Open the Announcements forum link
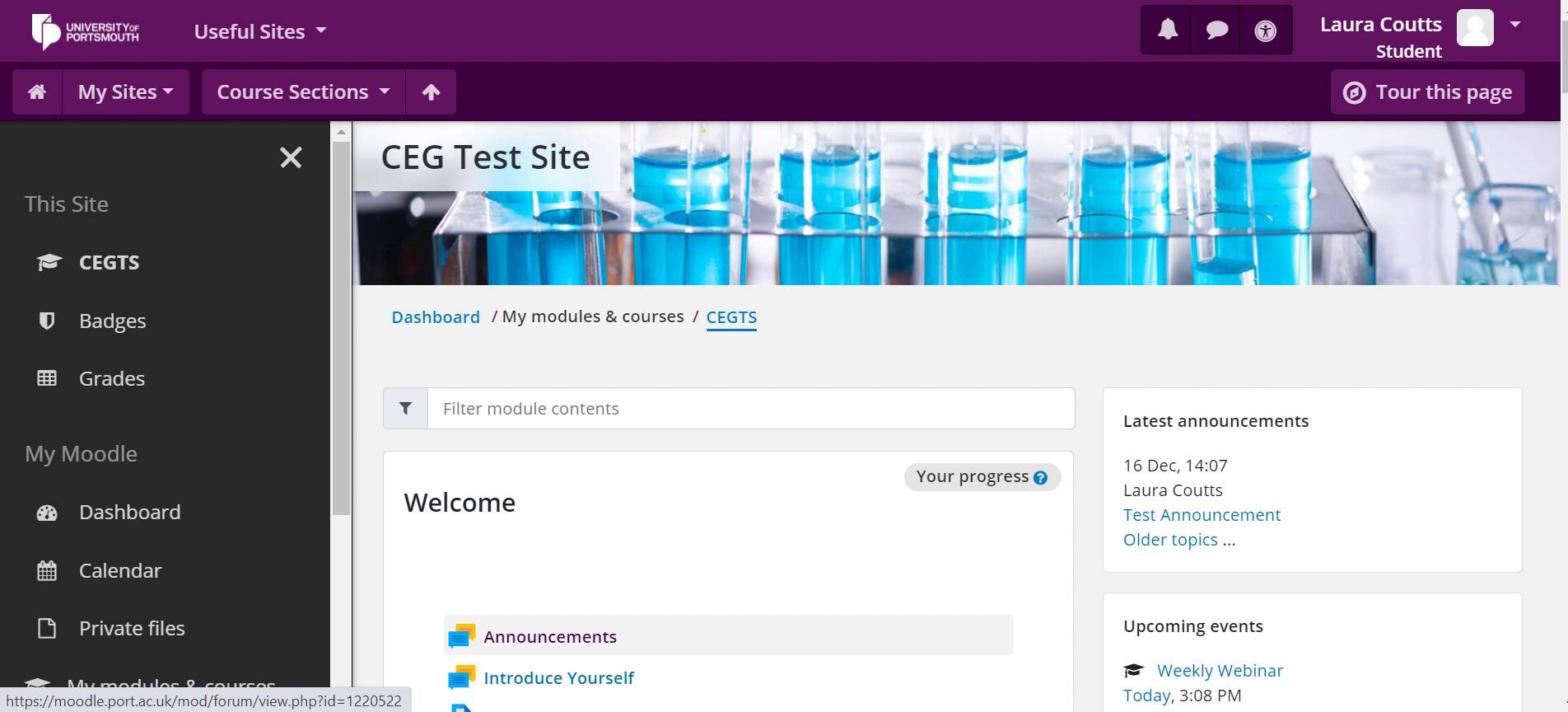Screen dimensions: 1568x712 click(550, 637)
